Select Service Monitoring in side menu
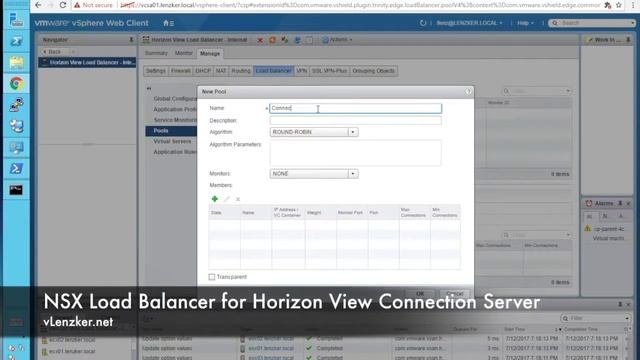 coord(175,120)
